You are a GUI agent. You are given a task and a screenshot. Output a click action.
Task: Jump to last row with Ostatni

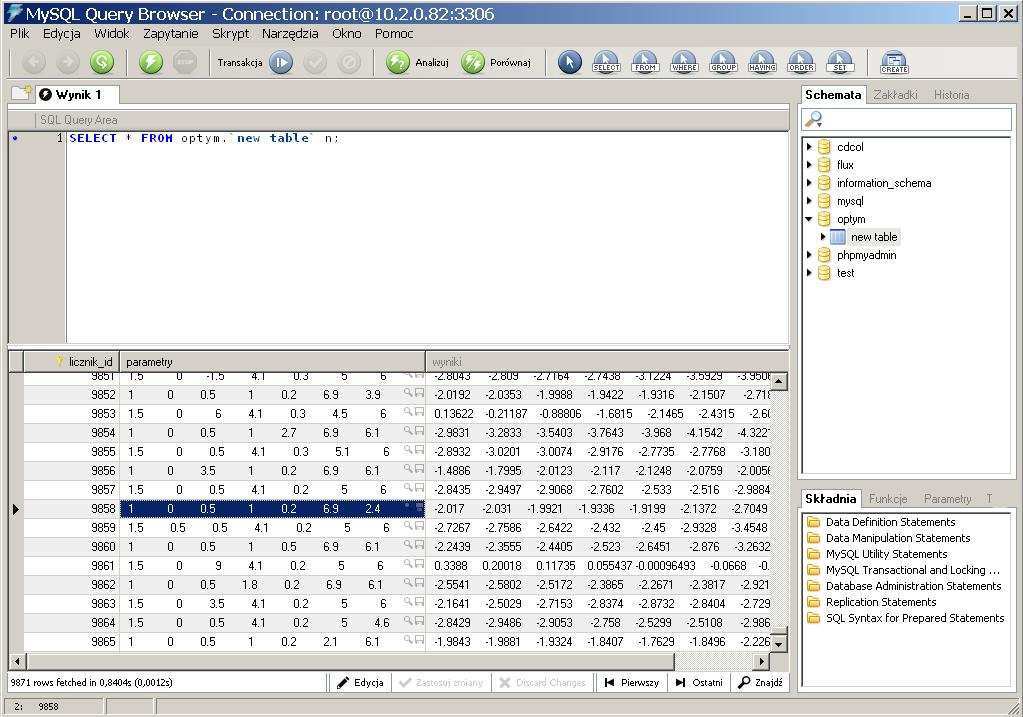click(699, 682)
